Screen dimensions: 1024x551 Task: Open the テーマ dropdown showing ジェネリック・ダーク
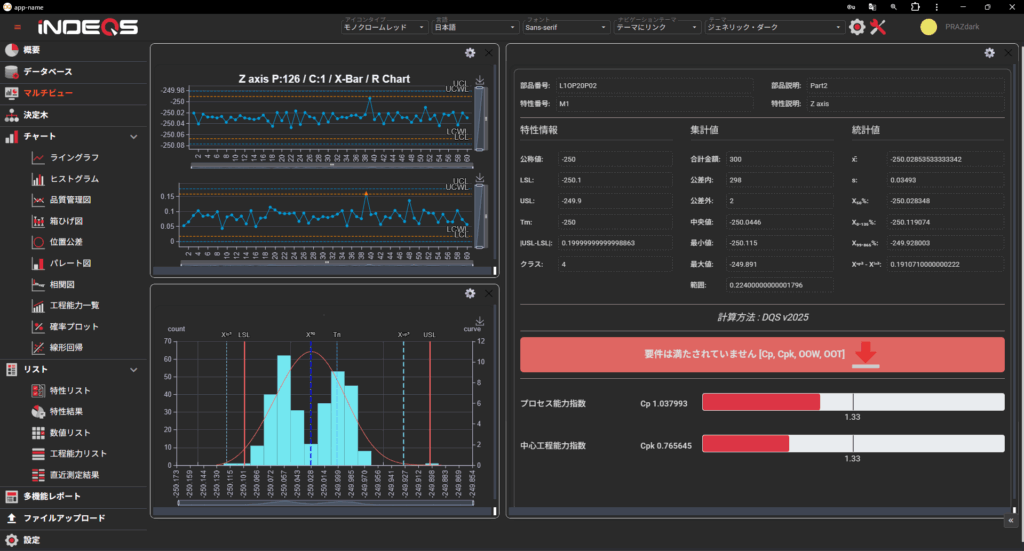pos(771,28)
